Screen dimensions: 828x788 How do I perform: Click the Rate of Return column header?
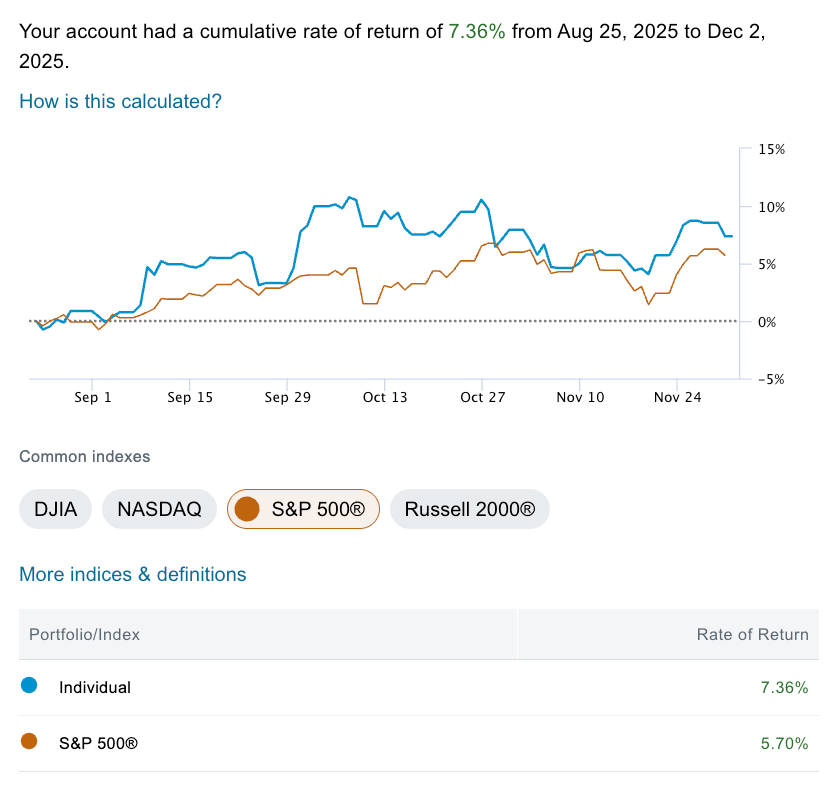(x=752, y=634)
